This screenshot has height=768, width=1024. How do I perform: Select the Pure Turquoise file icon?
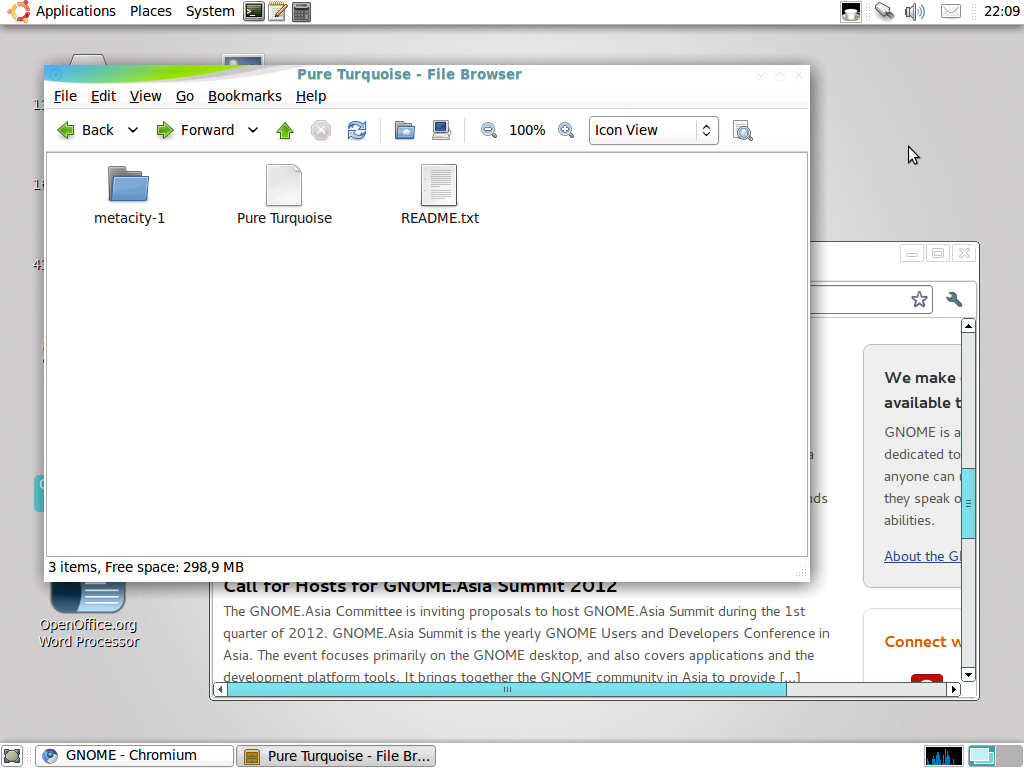point(284,185)
